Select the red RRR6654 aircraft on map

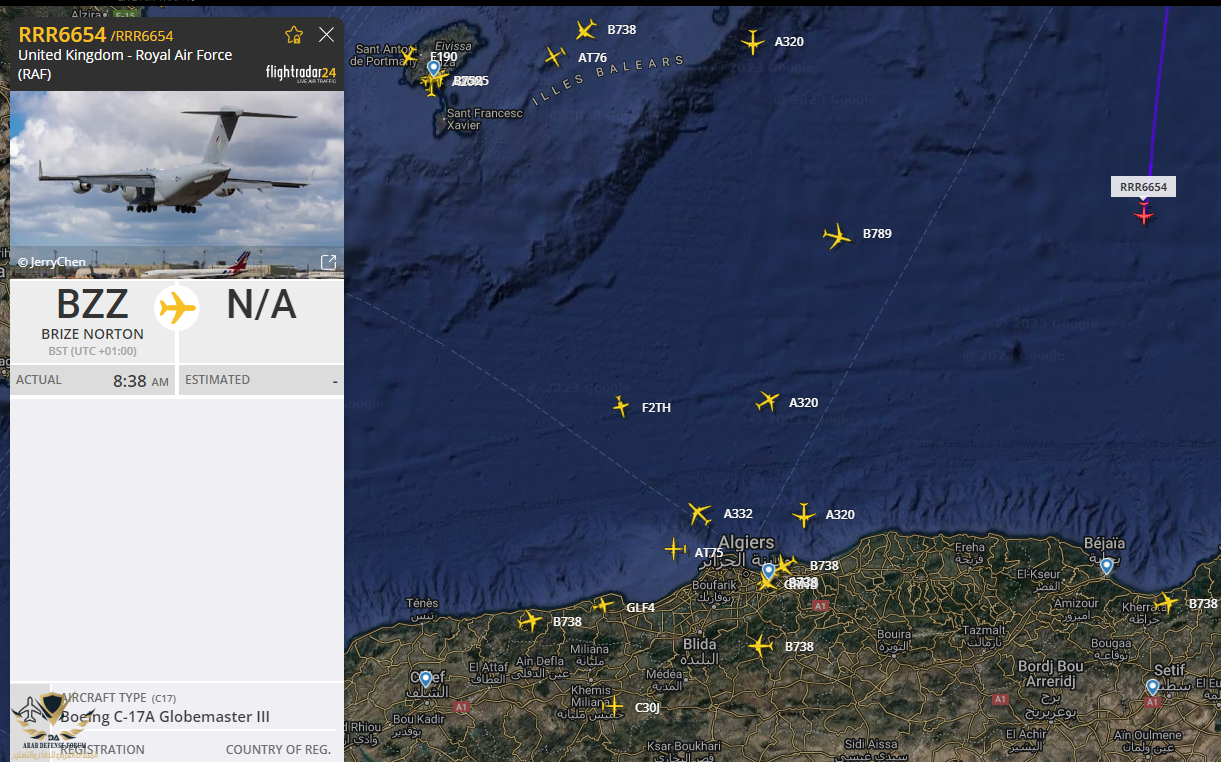click(x=1144, y=213)
